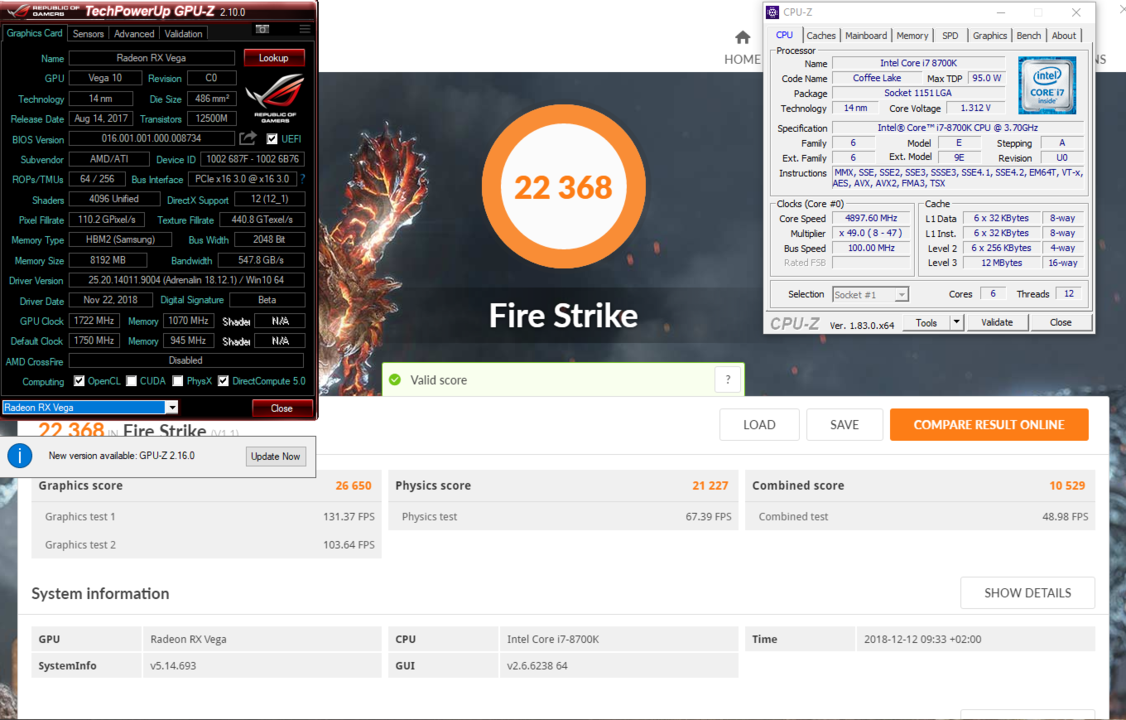Toggle the CUDA checkbox
This screenshot has width=1126, height=720.
[x=131, y=381]
